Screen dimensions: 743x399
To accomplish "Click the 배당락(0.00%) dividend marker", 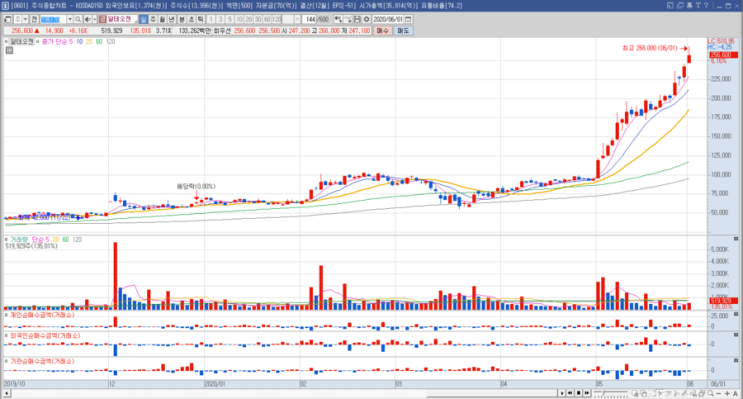I will point(196,186).
